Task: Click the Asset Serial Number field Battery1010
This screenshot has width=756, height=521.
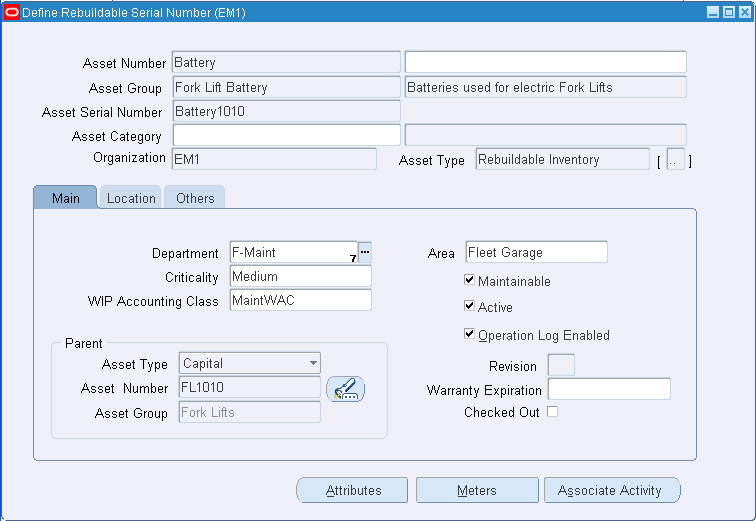Action: [286, 111]
